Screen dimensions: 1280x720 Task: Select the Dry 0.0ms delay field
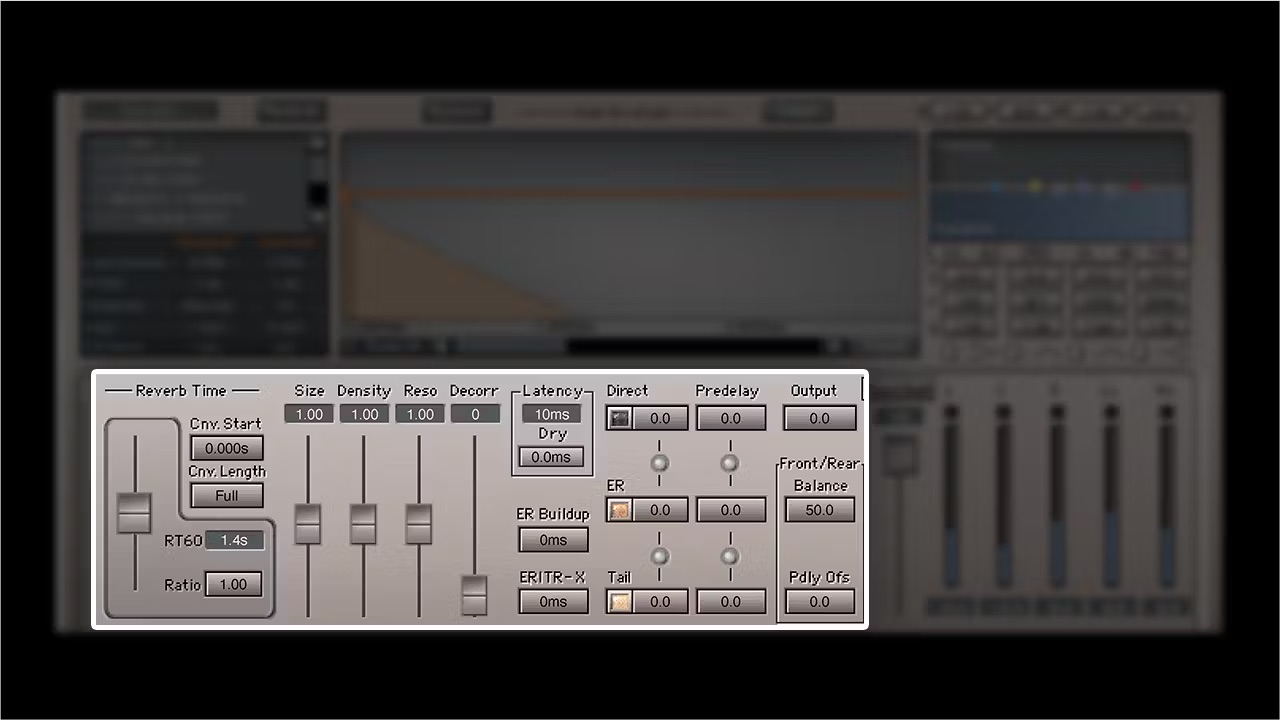pyautogui.click(x=551, y=457)
